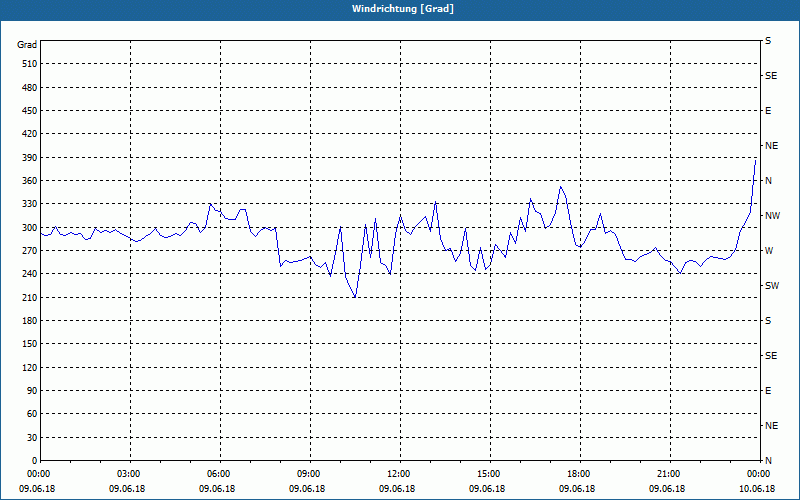The height and width of the screenshot is (500, 800).
Task: Click the '300' axis value
Action: pos(30,228)
